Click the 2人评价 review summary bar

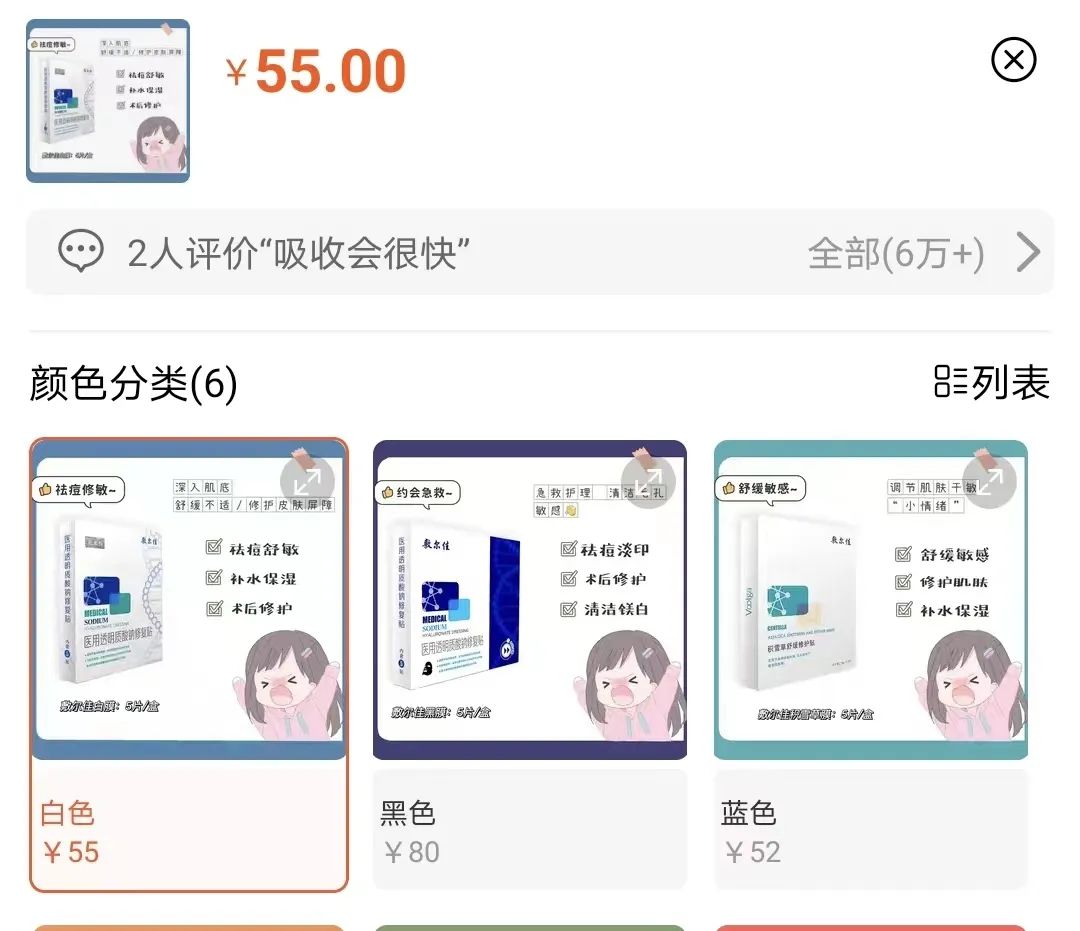[540, 253]
